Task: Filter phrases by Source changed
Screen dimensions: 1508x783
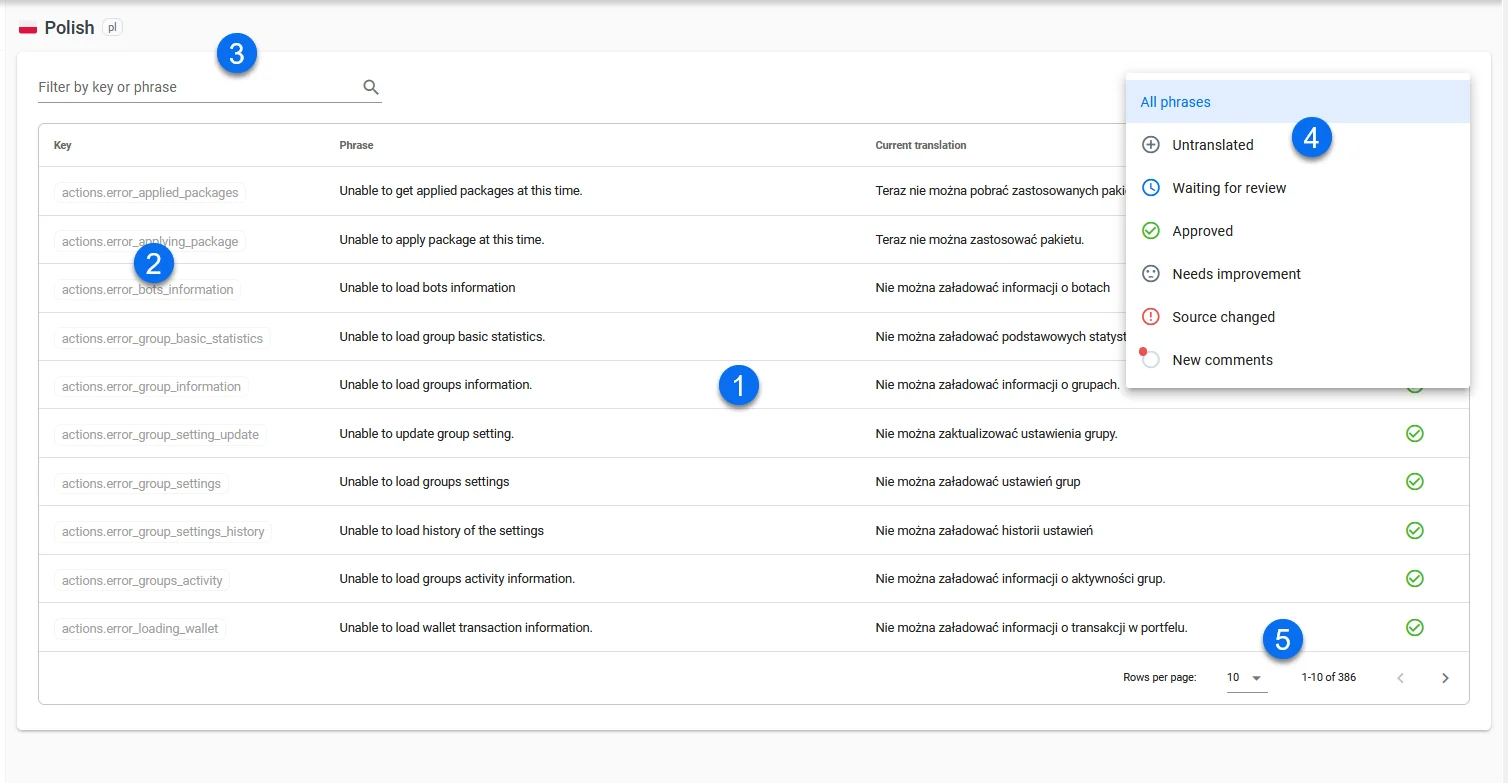Action: (1298, 317)
